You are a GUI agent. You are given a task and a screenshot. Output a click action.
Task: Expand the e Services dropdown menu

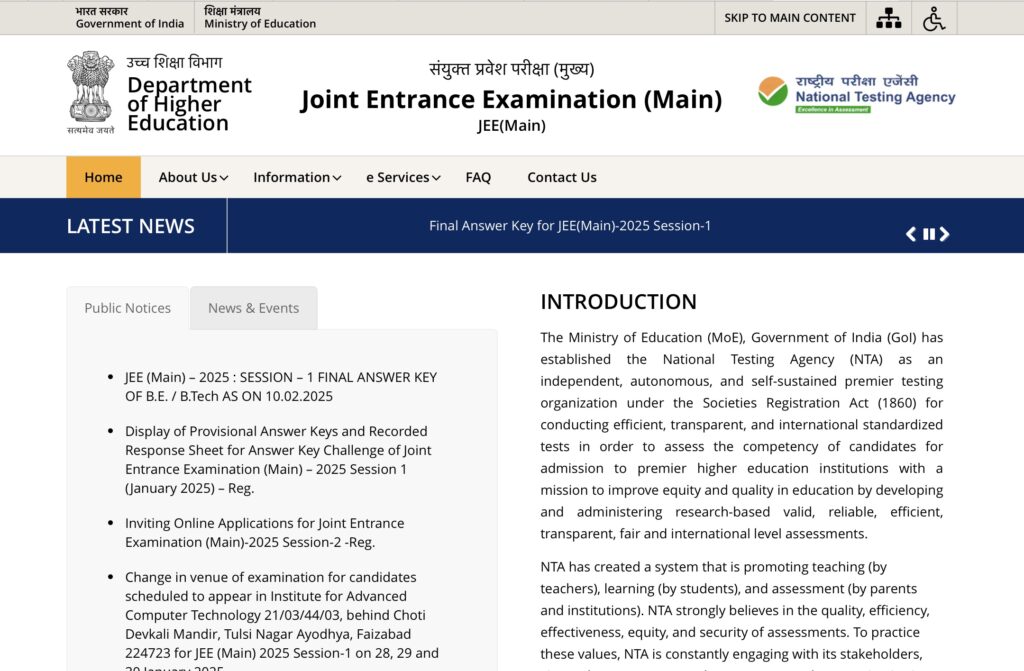[403, 177]
